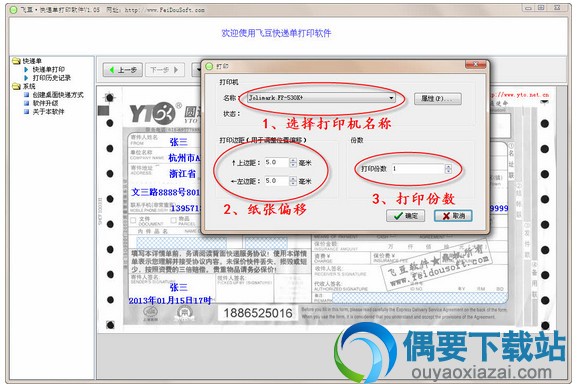Open the 系统 folder icon in the tree
The height and width of the screenshot is (384, 577).
16,86
